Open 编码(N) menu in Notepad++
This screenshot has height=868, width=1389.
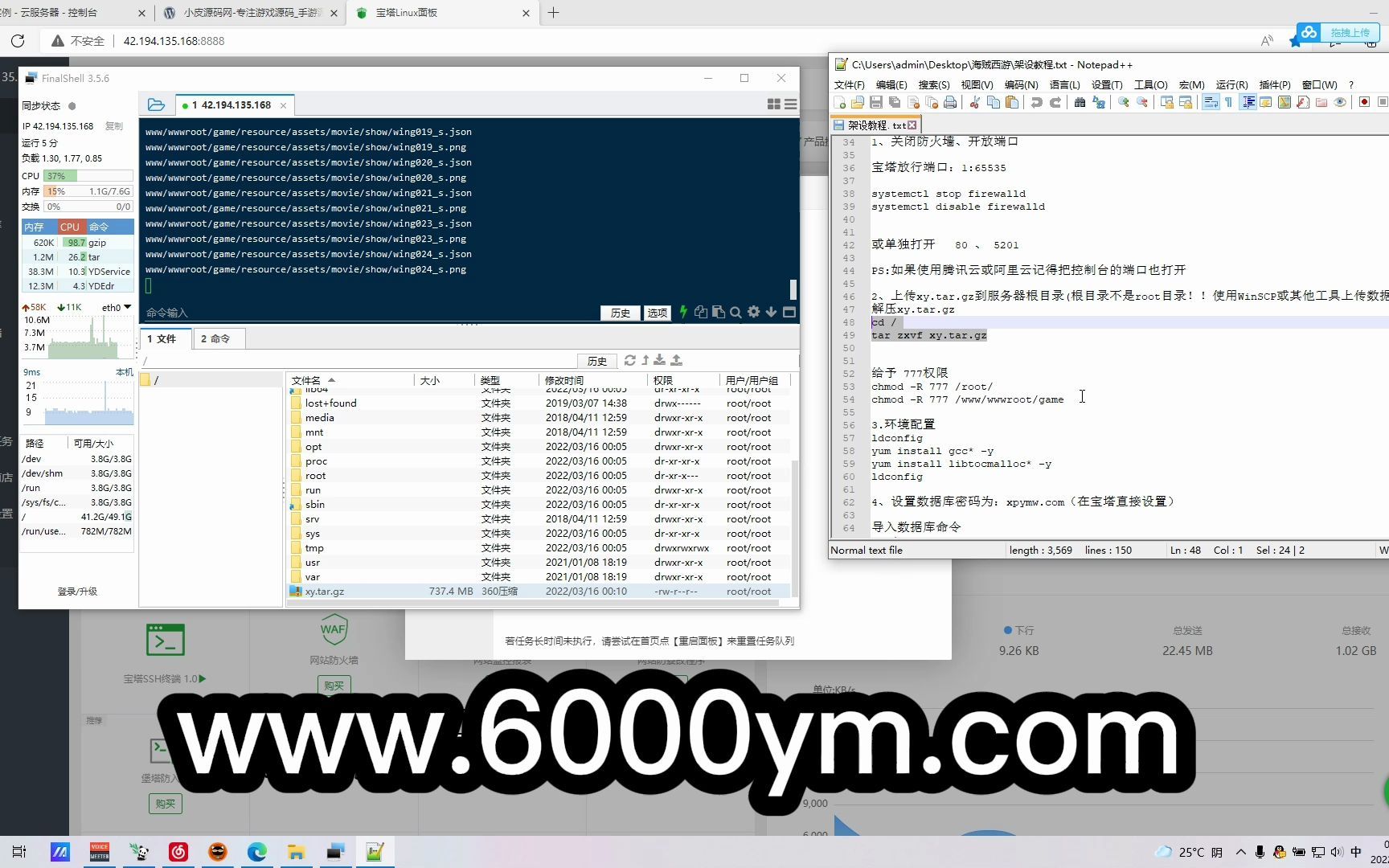point(1021,84)
